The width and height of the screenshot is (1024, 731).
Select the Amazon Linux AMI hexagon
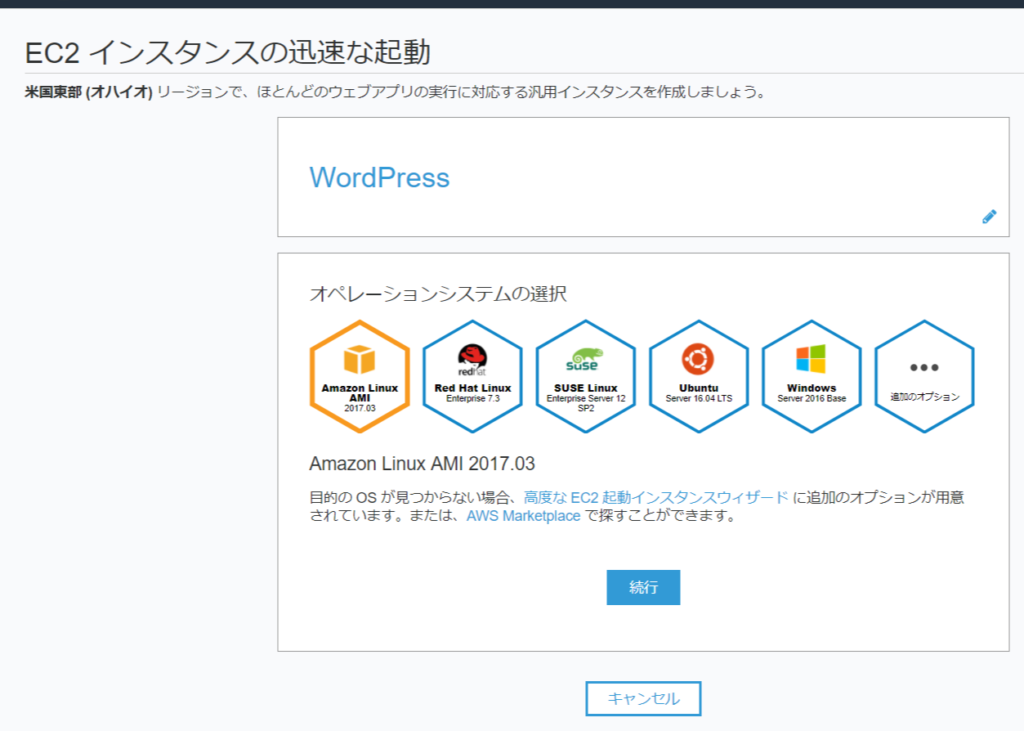click(360, 376)
